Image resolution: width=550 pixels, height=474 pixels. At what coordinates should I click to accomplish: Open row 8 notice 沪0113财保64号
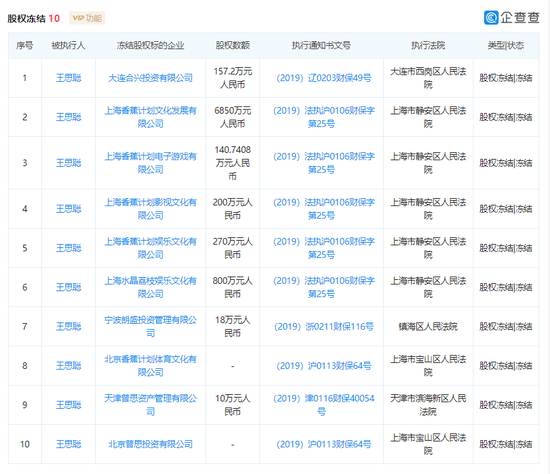(x=323, y=366)
